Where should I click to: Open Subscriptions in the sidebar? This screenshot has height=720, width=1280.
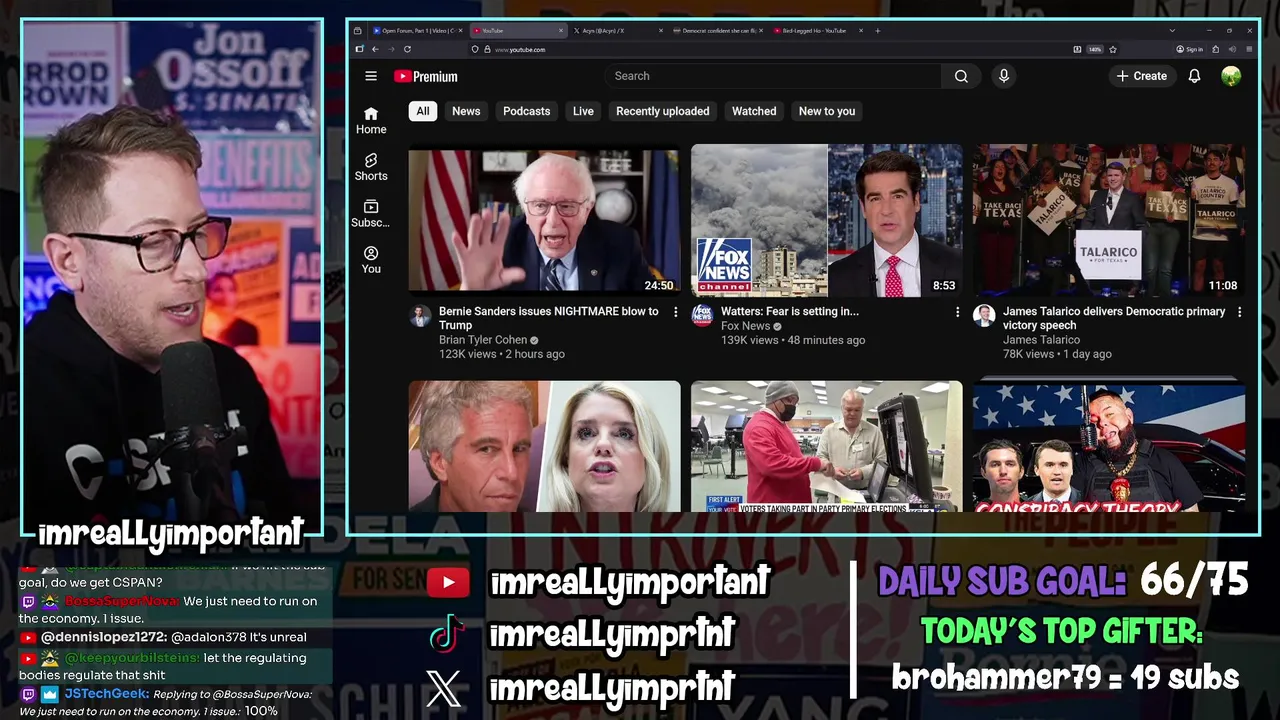click(x=371, y=213)
